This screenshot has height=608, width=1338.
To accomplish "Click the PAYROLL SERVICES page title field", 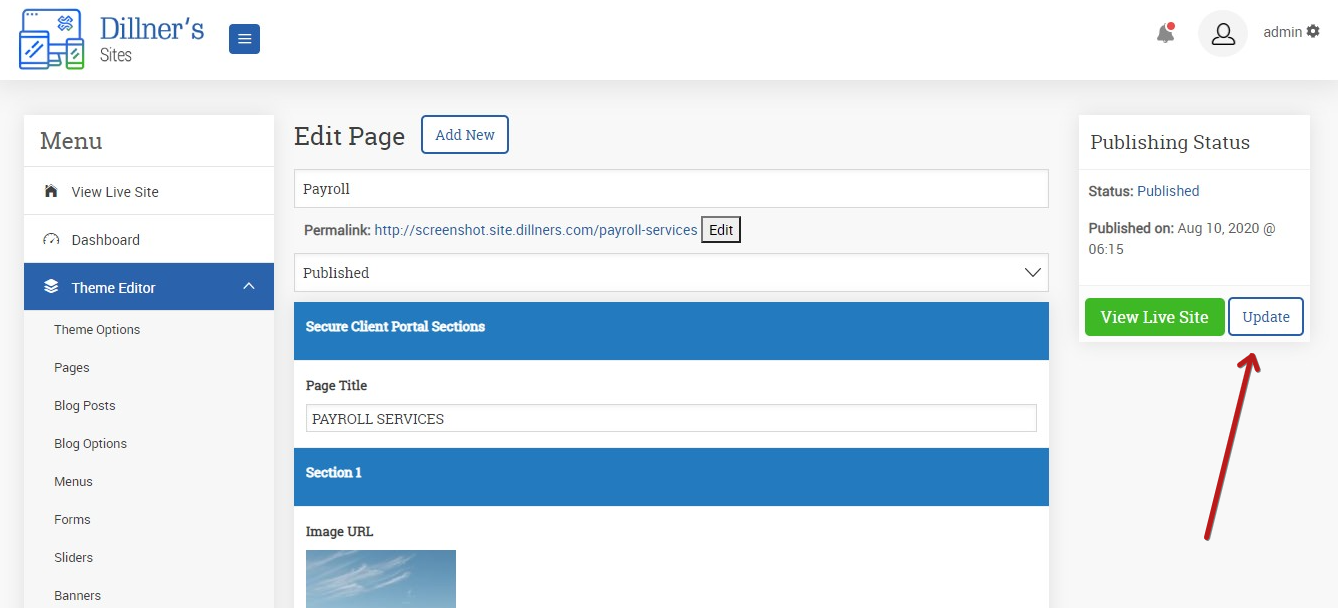I will click(671, 418).
